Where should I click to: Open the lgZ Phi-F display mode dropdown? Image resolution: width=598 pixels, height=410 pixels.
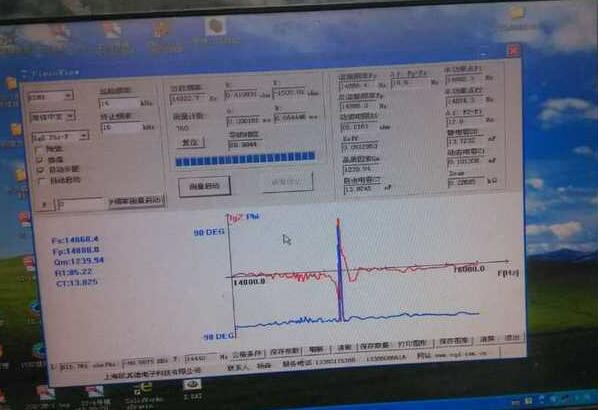(61, 136)
